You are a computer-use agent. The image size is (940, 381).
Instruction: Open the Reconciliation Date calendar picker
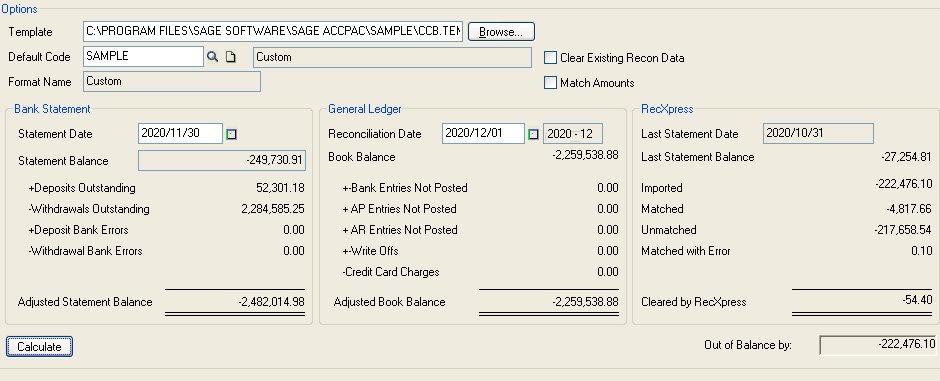tap(533, 134)
